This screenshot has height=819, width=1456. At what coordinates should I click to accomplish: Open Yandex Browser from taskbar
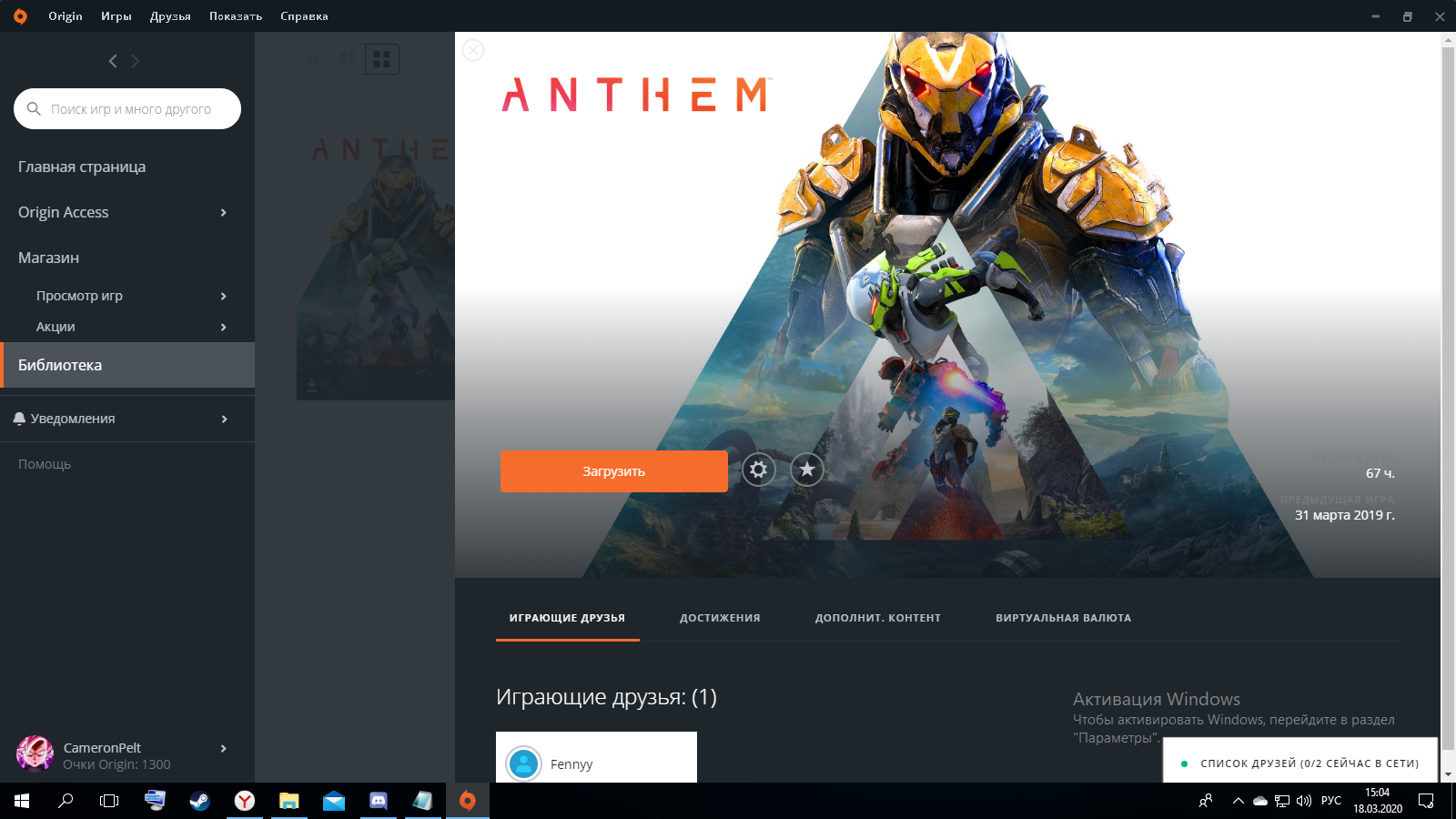click(244, 801)
